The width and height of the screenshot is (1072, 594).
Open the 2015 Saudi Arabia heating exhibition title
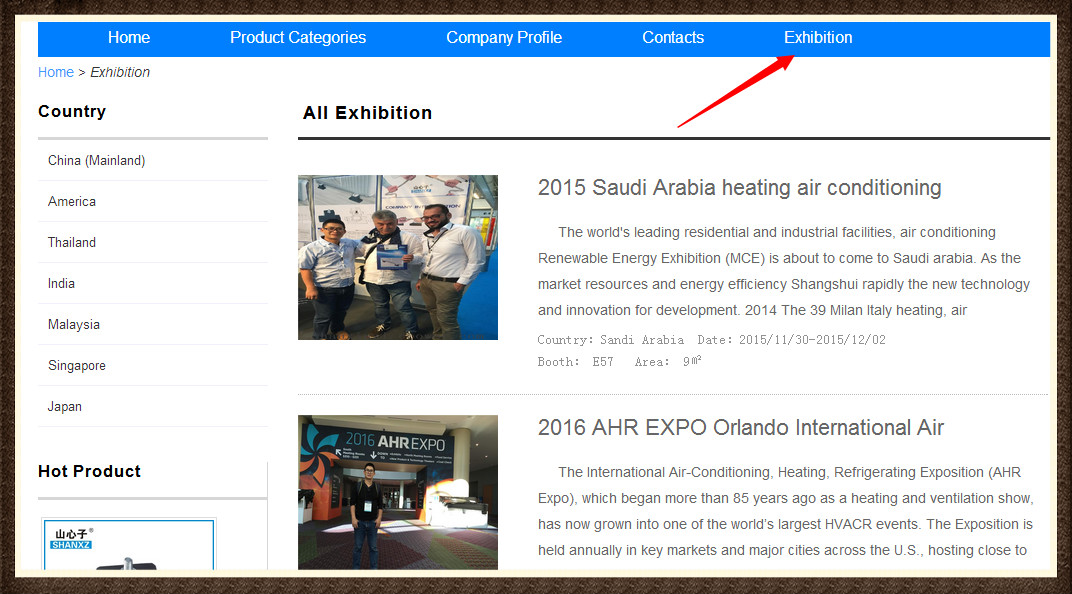pos(739,188)
